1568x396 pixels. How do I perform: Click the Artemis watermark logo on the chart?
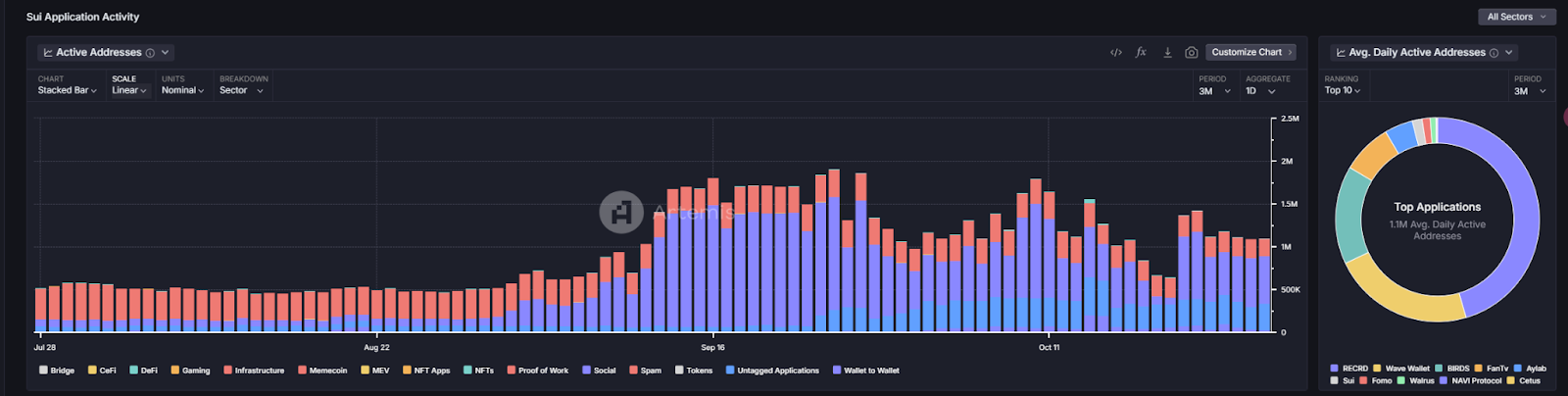[x=621, y=212]
